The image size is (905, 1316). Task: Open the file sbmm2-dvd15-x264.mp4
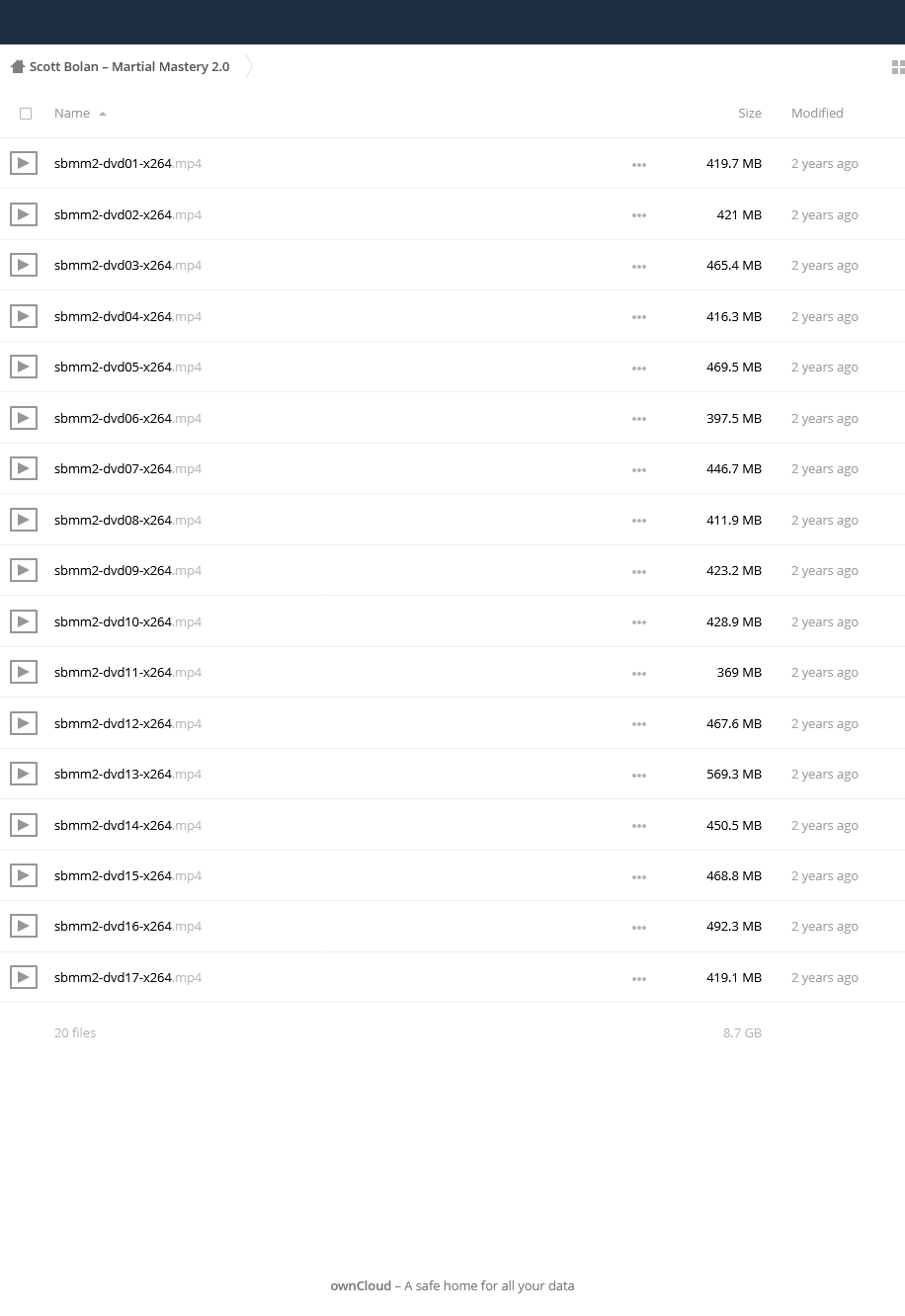(127, 875)
